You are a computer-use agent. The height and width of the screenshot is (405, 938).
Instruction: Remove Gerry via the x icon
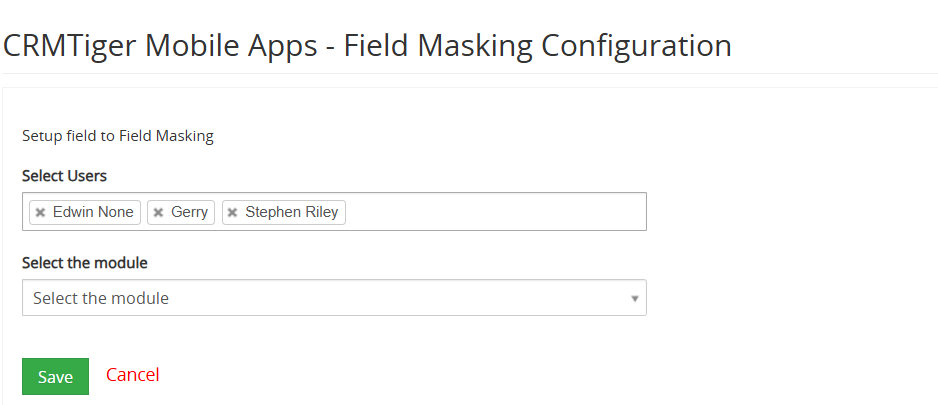[159, 212]
